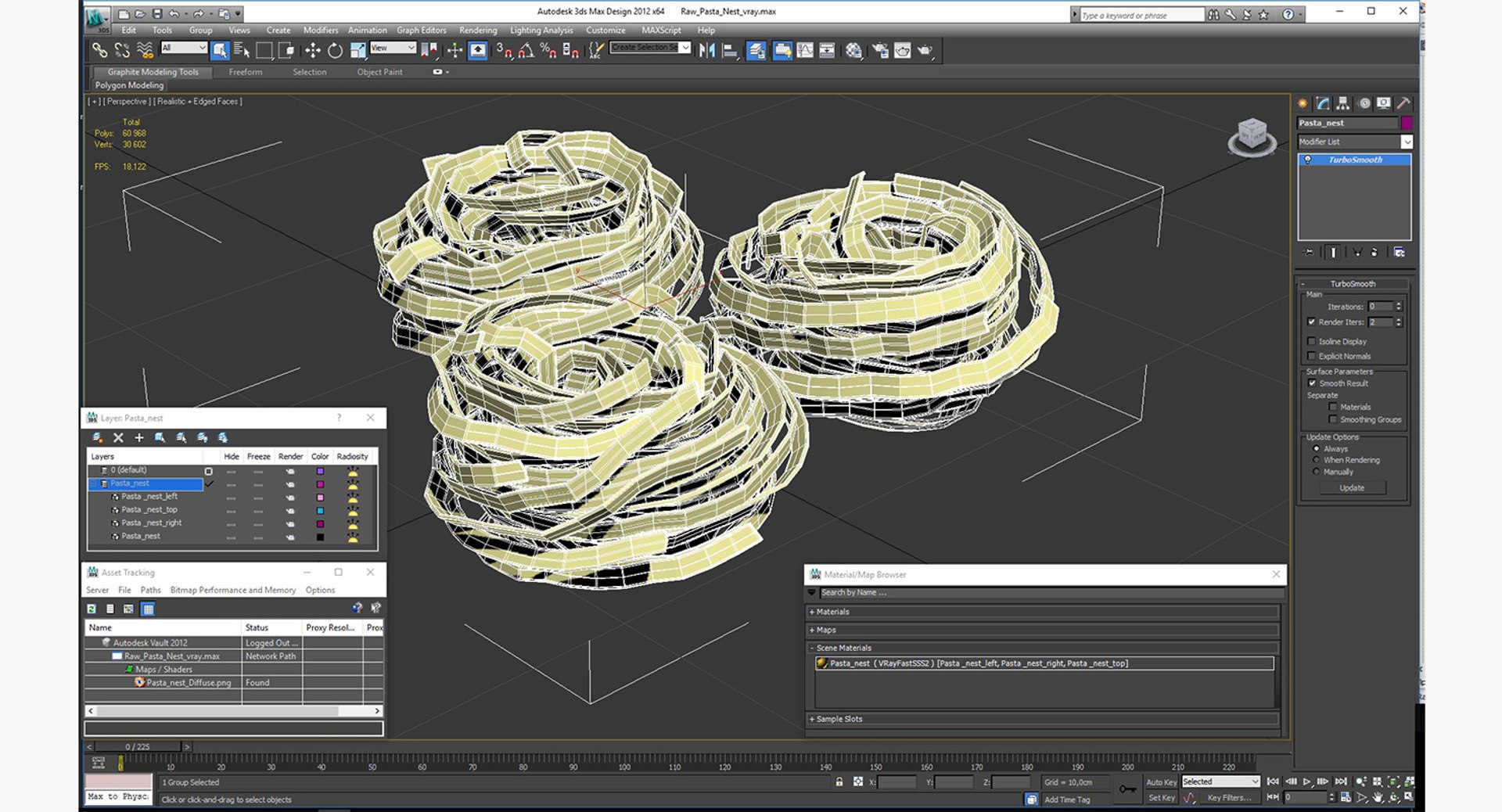Select the Manually update option

point(1317,472)
